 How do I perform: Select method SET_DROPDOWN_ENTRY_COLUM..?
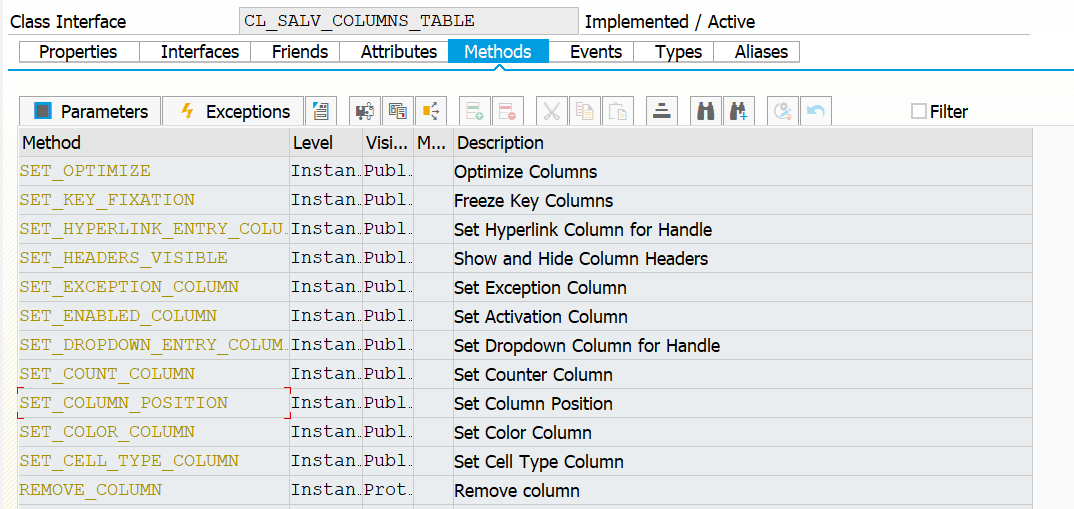tap(154, 345)
